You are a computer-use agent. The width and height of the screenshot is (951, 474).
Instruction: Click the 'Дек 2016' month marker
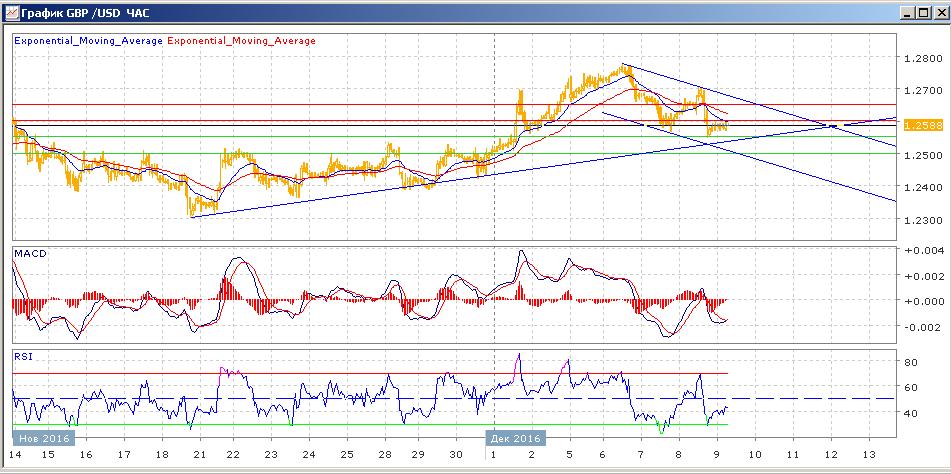point(516,438)
